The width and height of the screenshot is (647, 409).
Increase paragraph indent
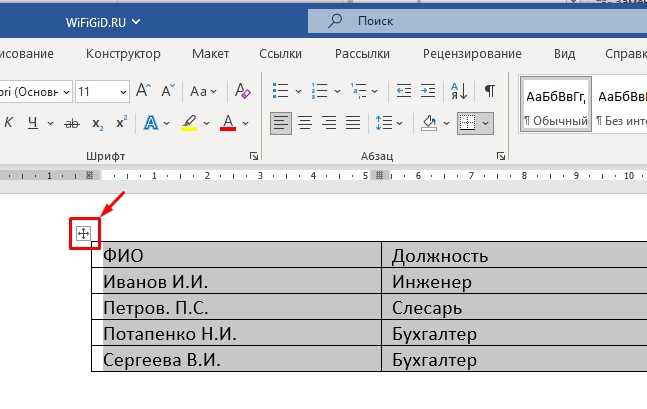pyautogui.click(x=427, y=91)
